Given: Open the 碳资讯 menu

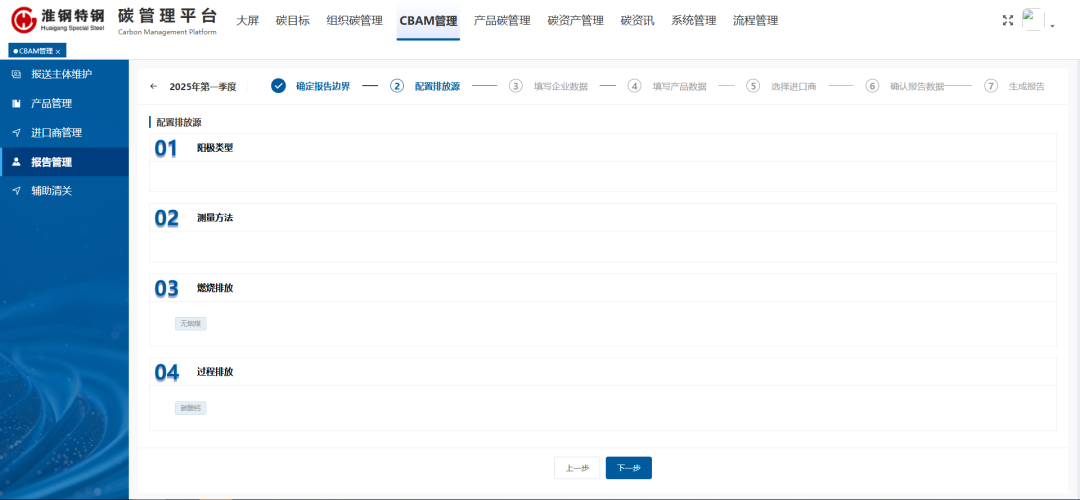Looking at the screenshot, I should tap(638, 21).
